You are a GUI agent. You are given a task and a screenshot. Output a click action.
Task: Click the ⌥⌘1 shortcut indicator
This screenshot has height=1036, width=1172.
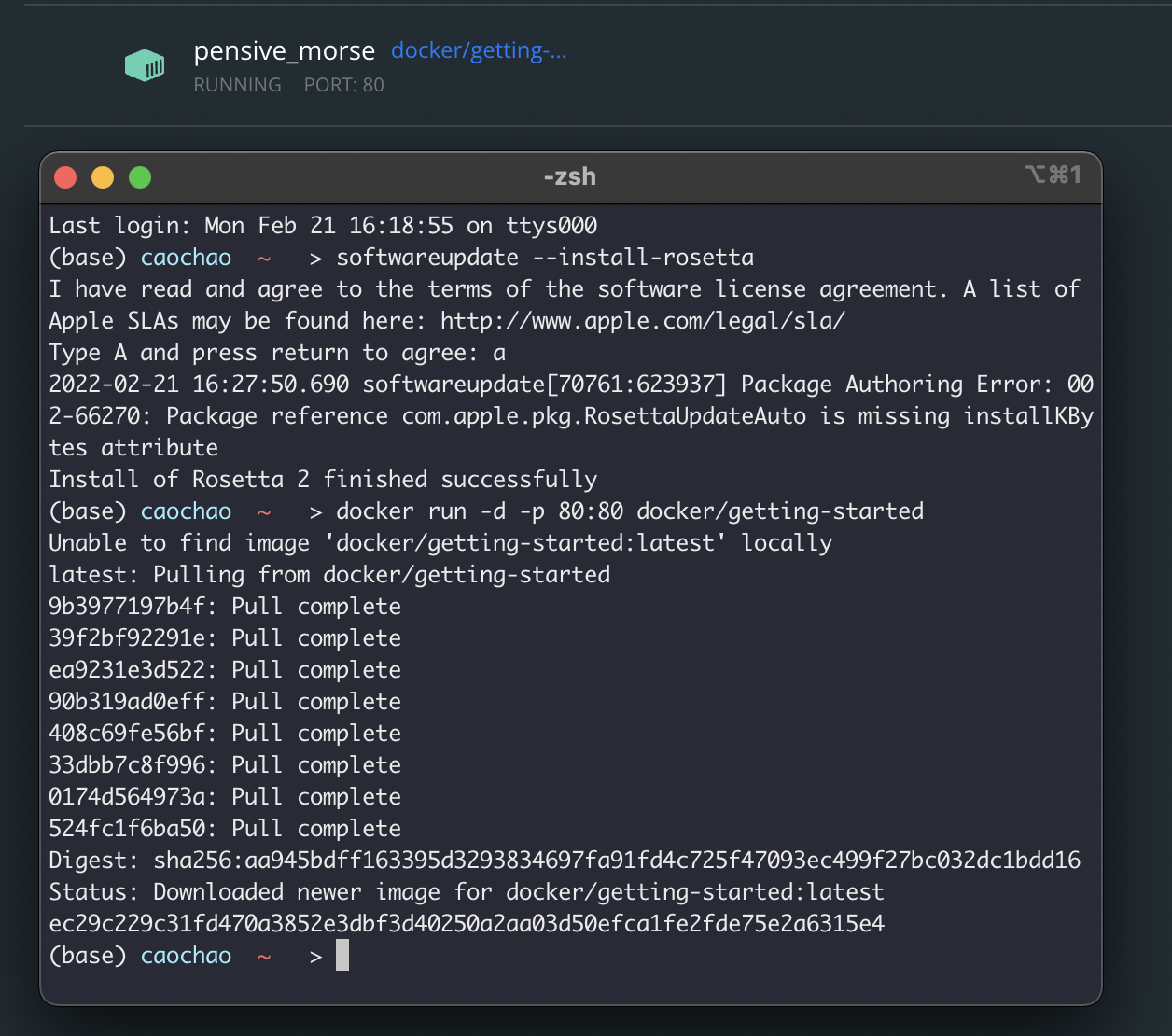[1053, 175]
